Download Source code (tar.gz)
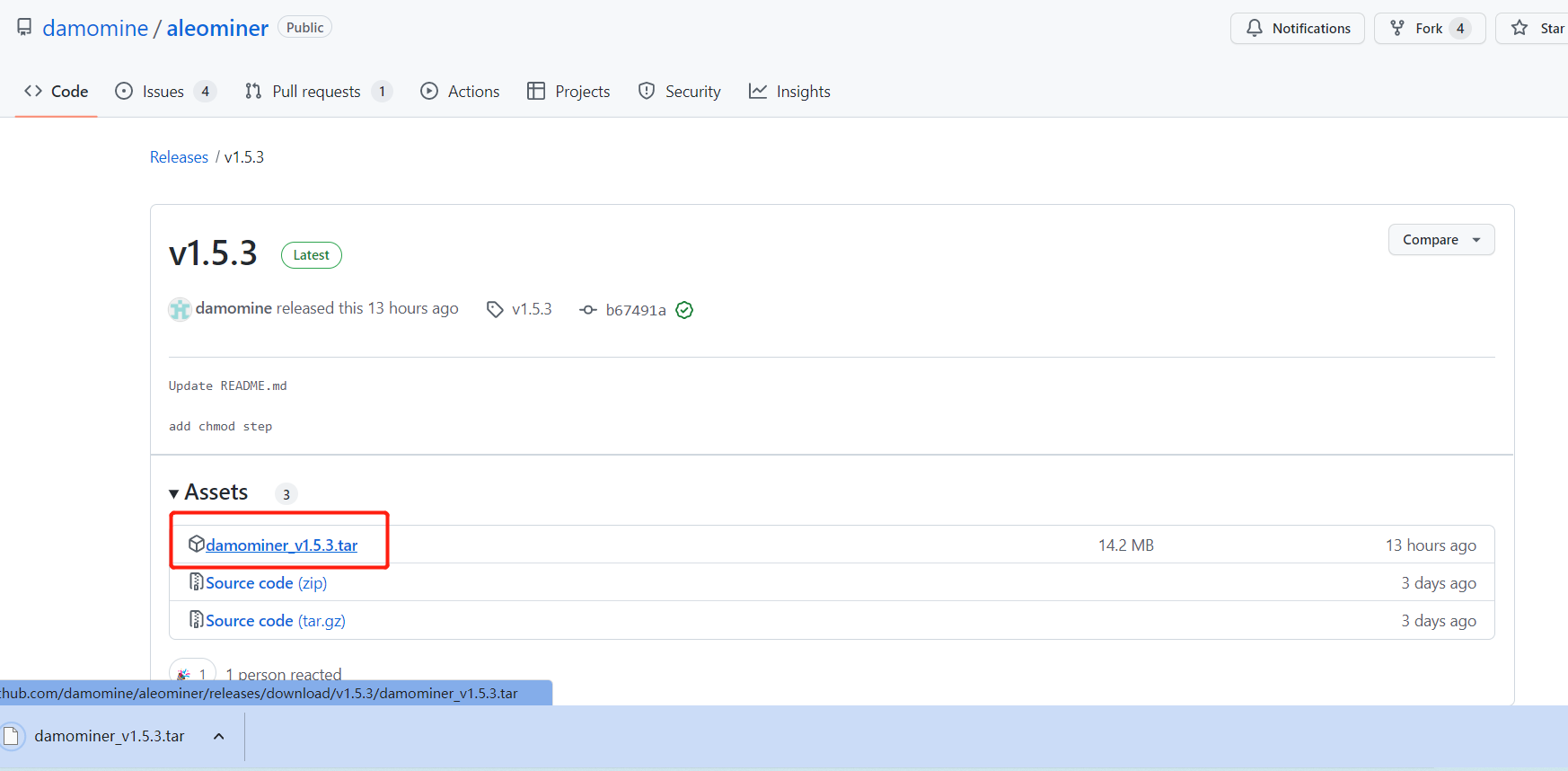 point(276,620)
